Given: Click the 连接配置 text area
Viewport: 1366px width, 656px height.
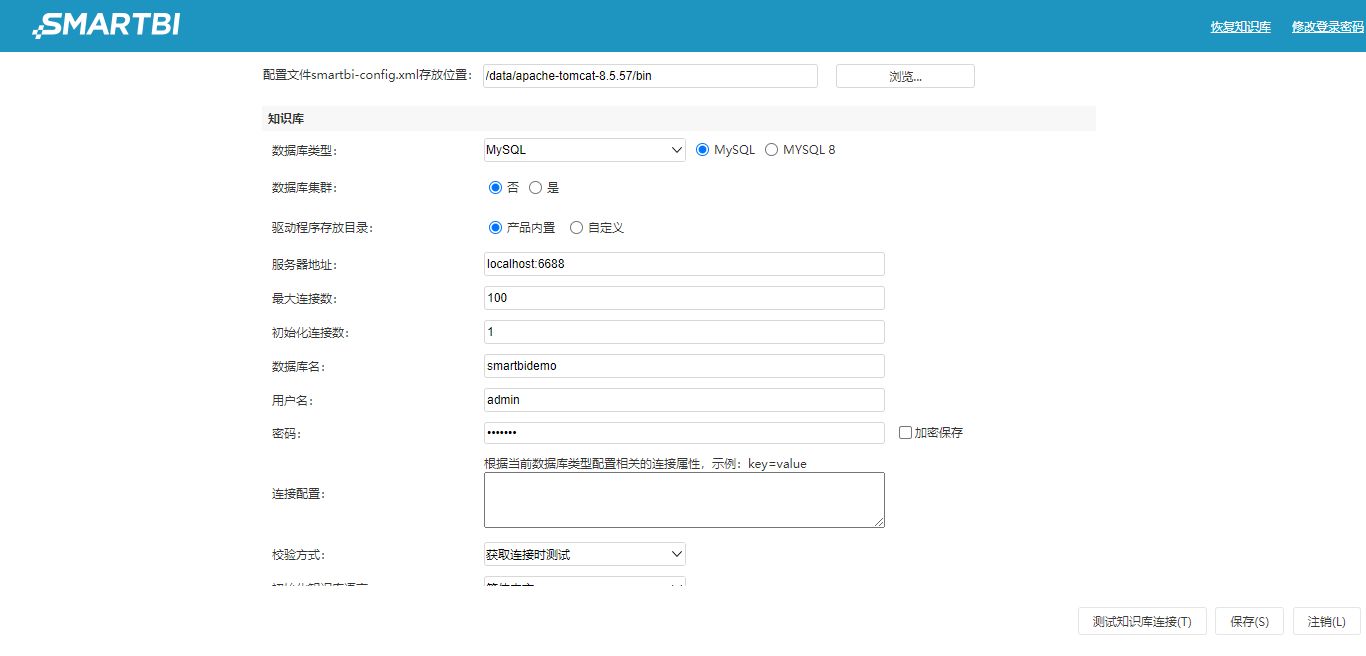Looking at the screenshot, I should click(683, 499).
